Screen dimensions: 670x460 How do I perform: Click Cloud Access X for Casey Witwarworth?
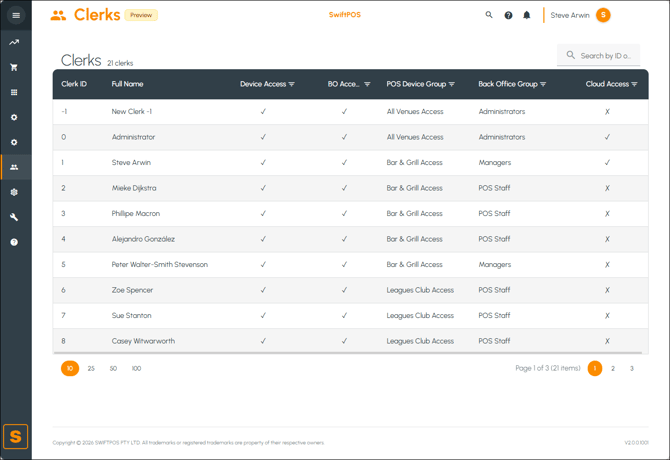[607, 341]
